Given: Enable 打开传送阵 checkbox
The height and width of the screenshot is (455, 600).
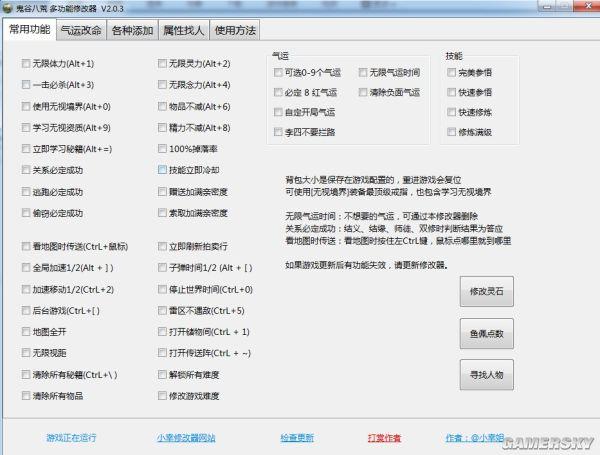Looking at the screenshot, I should pyautogui.click(x=162, y=352).
